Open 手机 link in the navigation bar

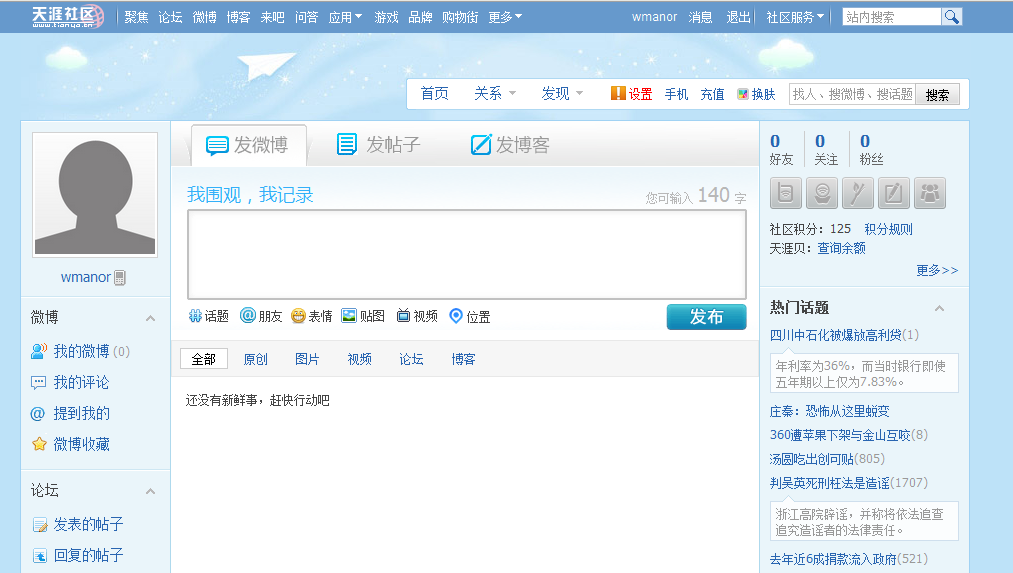(676, 94)
